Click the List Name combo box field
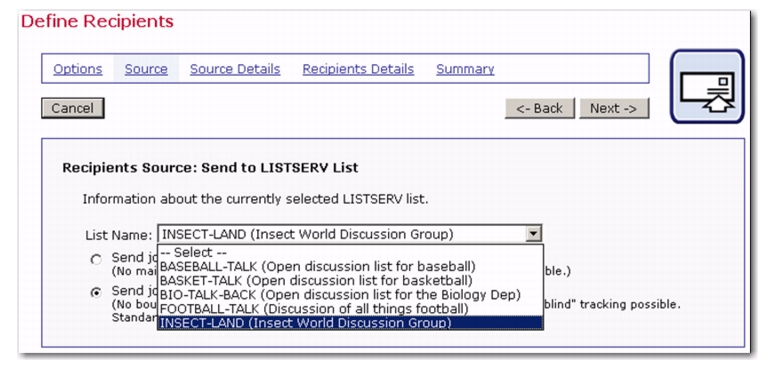This screenshot has width=767, height=376. 350,234
